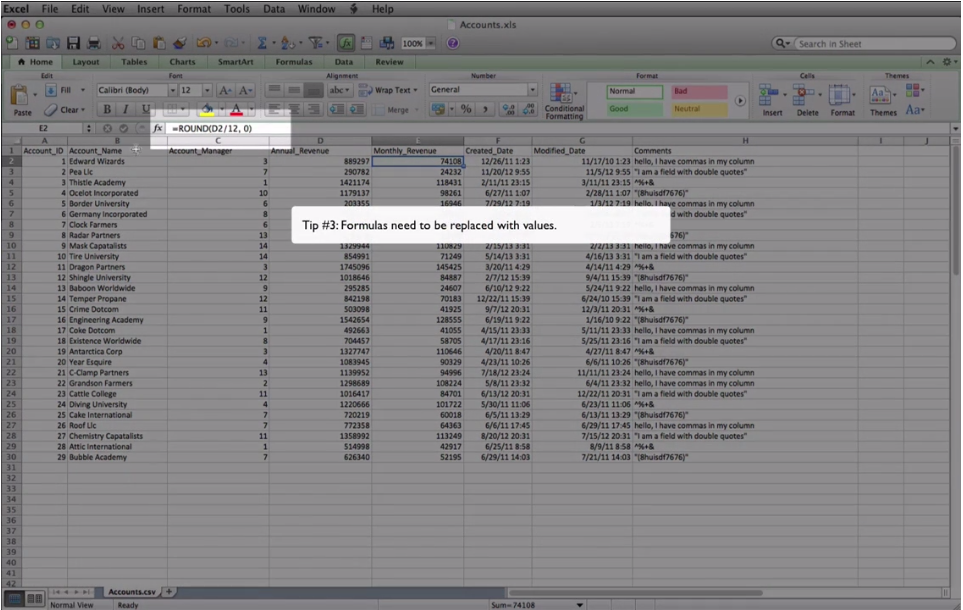Viewport: 963px width, 610px height.
Task: Click the fx insert function button in the formula bar
Action: click(x=158, y=128)
